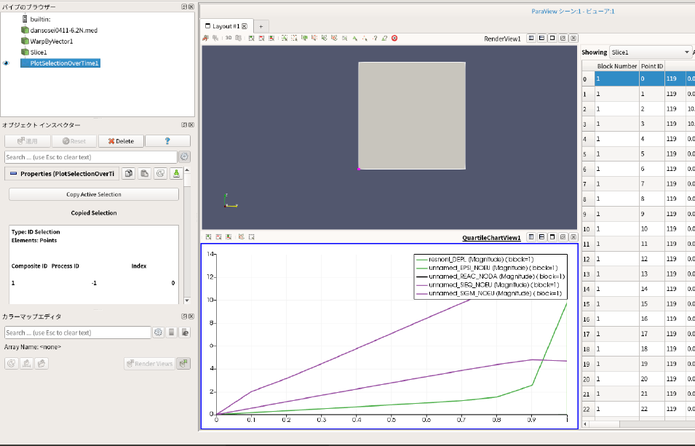Viewport: 695px width, 446px height.
Task: Click the Delete button
Action: [121, 141]
